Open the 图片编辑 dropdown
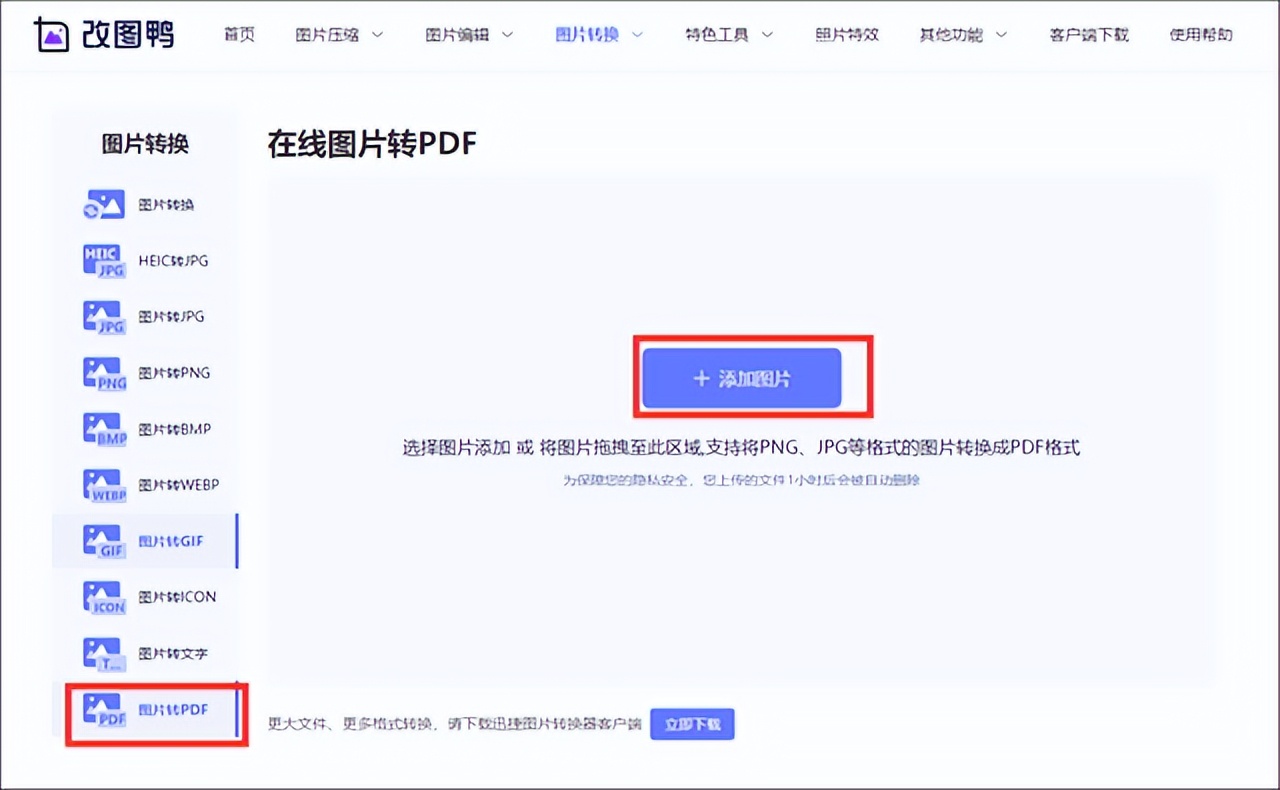Screen dimensions: 1280x790 click(x=460, y=33)
